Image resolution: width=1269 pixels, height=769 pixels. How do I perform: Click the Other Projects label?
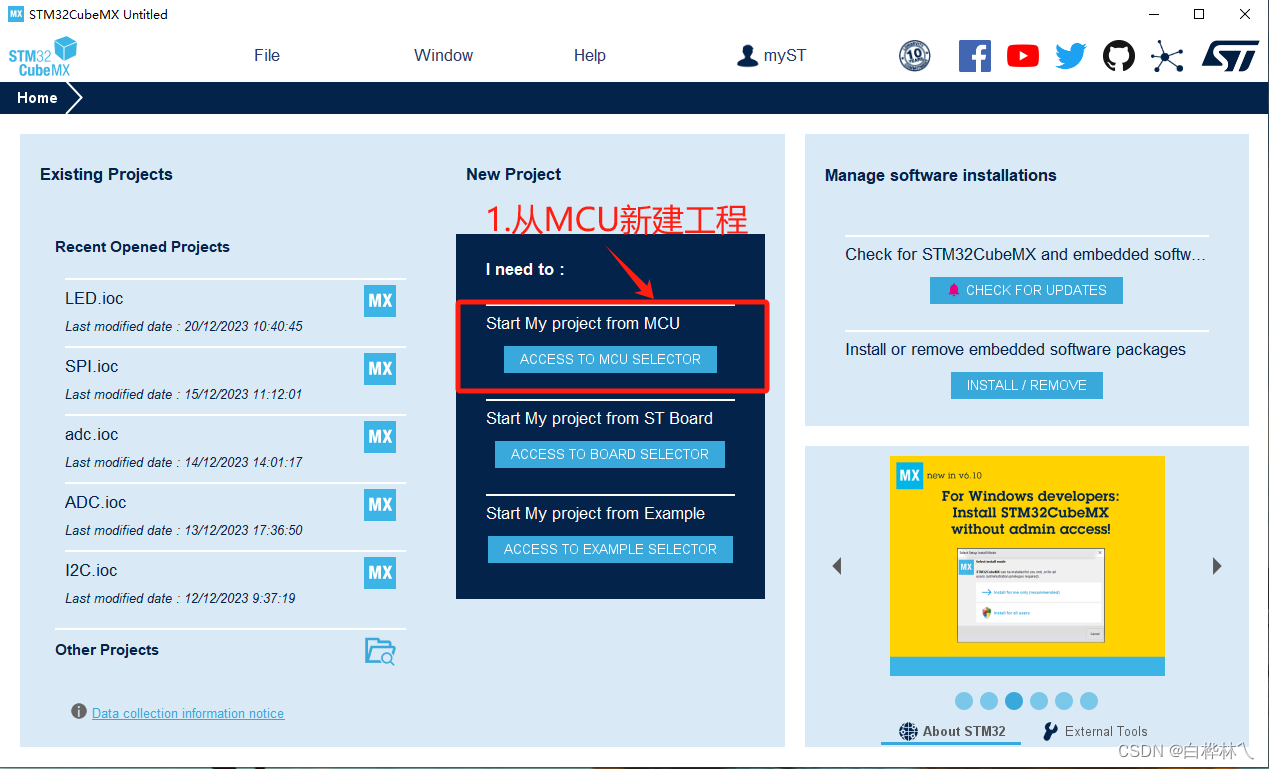(107, 650)
